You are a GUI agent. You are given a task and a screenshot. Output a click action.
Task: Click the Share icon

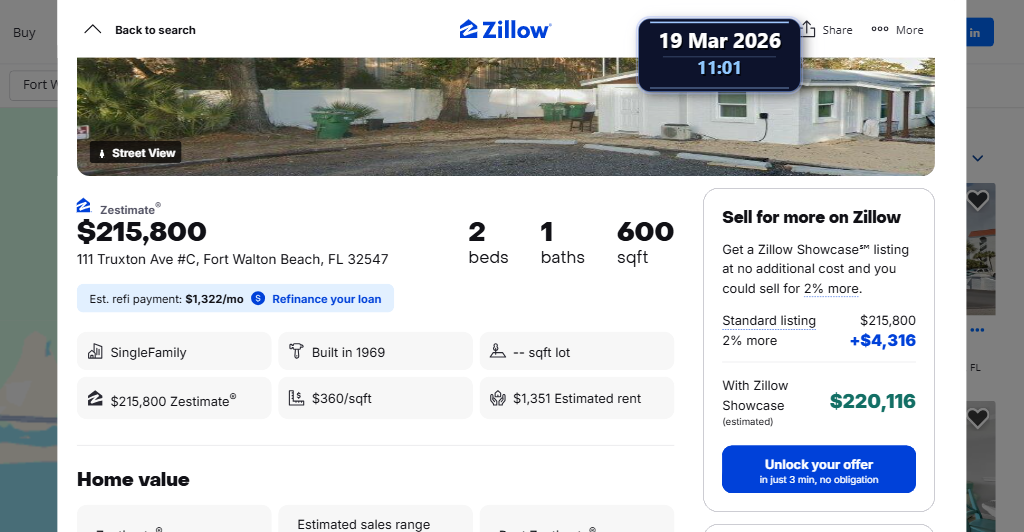810,30
